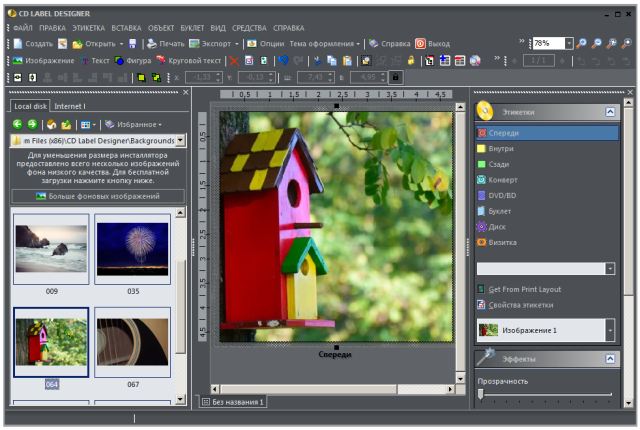Collapse the Этикетки panel section
This screenshot has height=430, width=640.
click(x=610, y=113)
